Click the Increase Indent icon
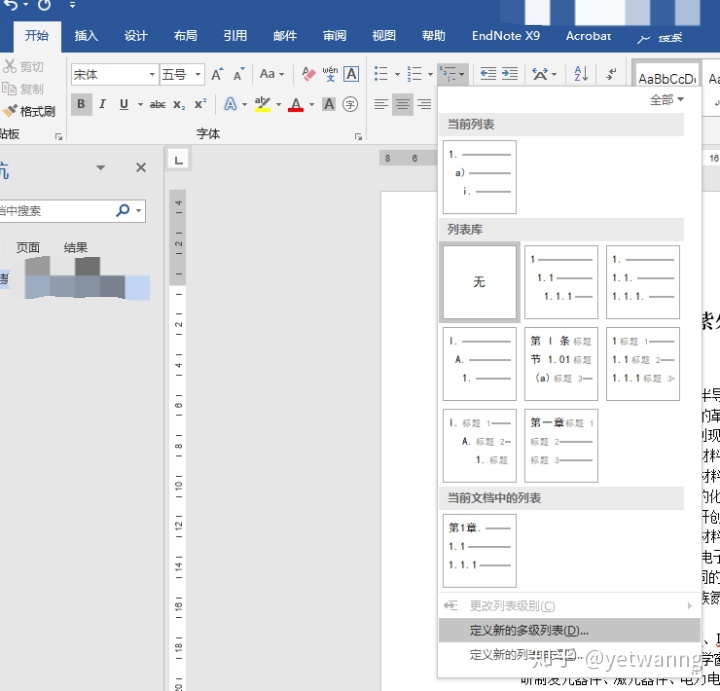The image size is (720, 691). 510,73
